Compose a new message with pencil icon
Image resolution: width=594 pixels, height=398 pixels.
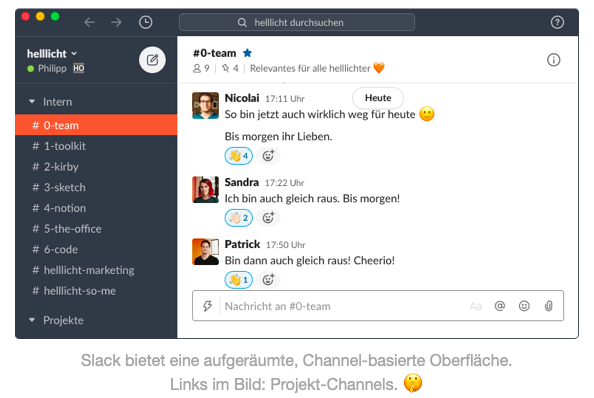click(152, 60)
